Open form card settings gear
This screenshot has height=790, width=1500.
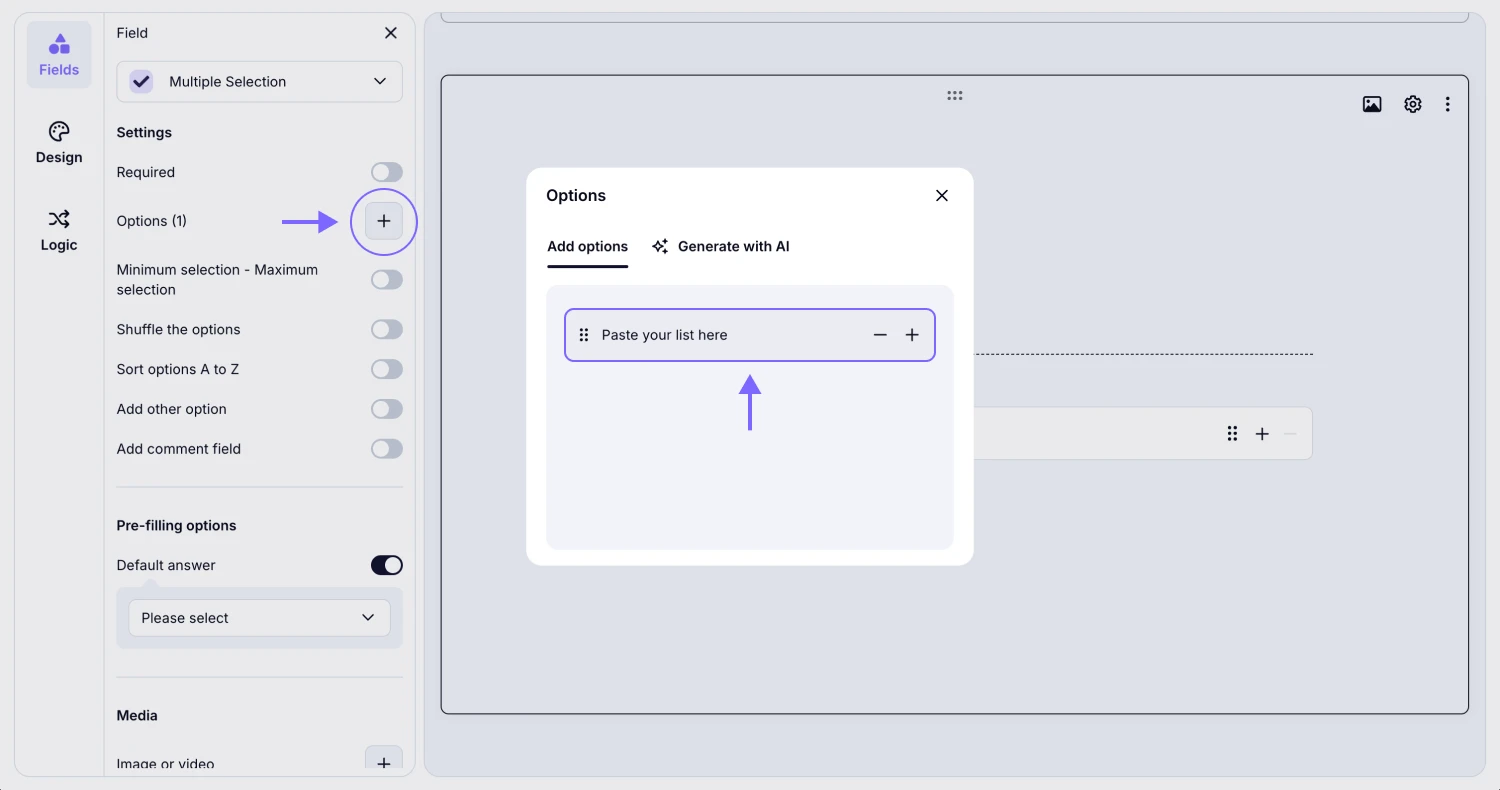pyautogui.click(x=1412, y=104)
